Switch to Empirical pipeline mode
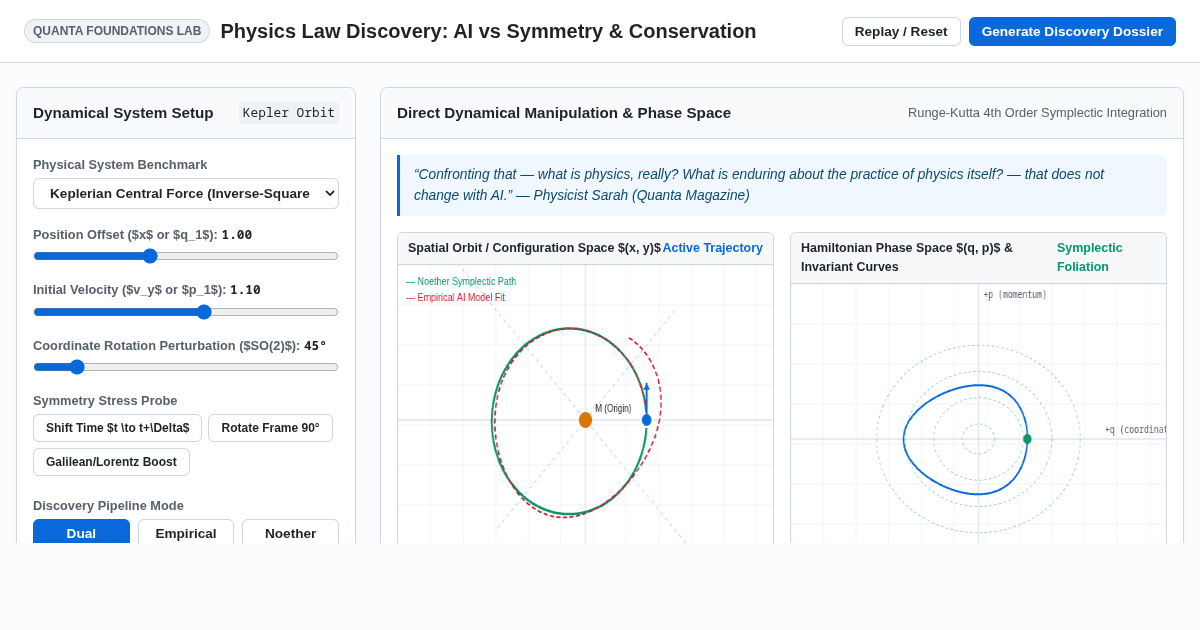This screenshot has width=1200, height=630. pos(186,533)
